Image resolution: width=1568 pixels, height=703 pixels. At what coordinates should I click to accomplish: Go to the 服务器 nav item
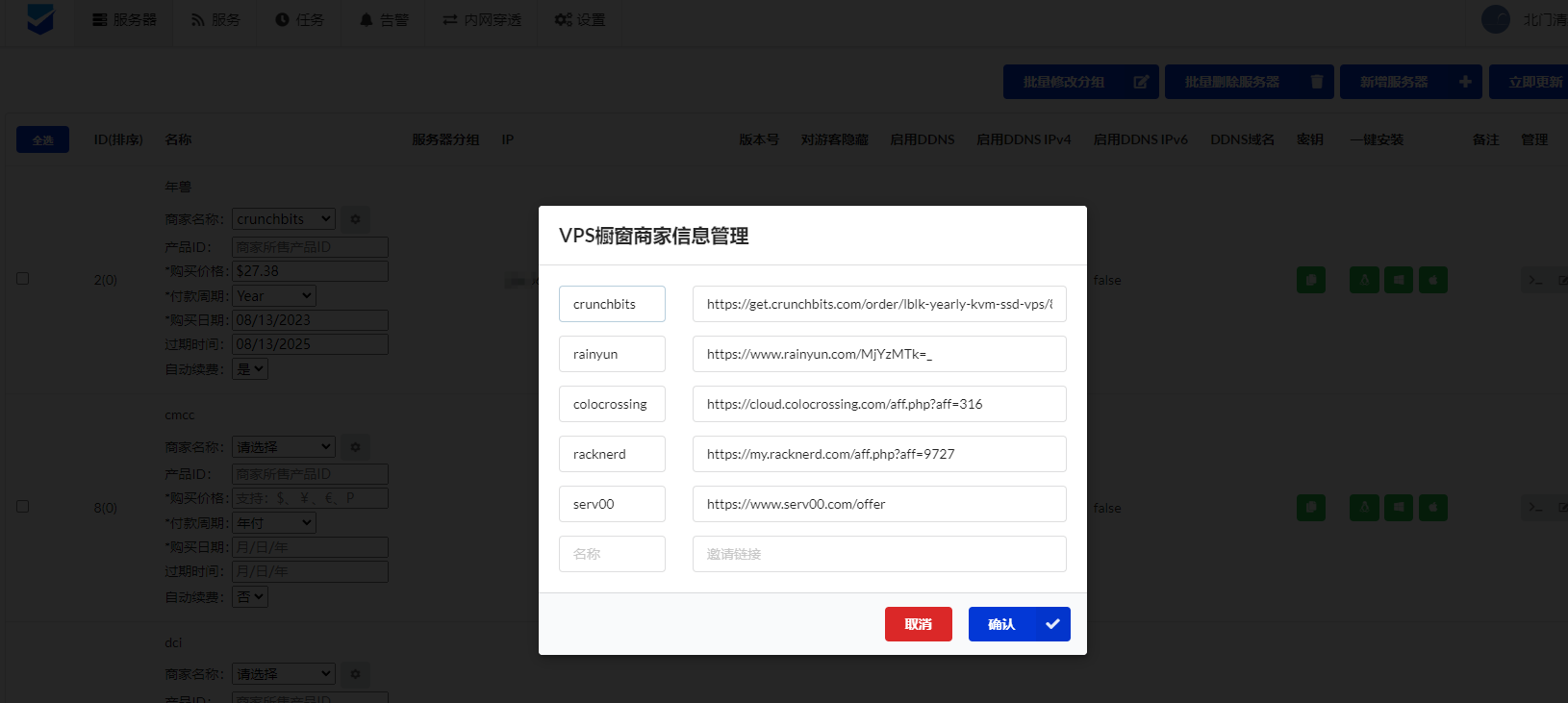125,19
